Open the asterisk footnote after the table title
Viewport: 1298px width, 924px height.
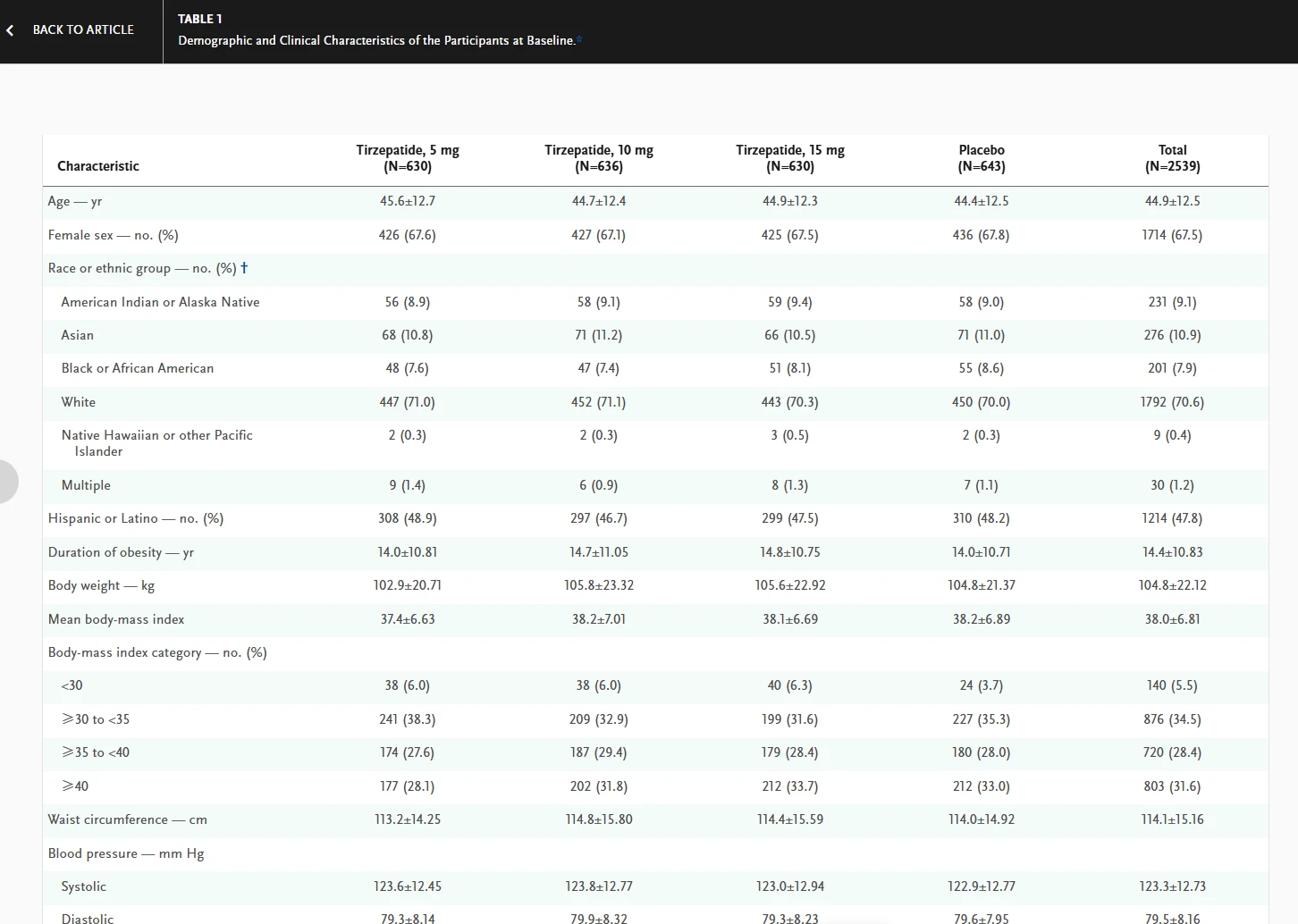click(579, 39)
